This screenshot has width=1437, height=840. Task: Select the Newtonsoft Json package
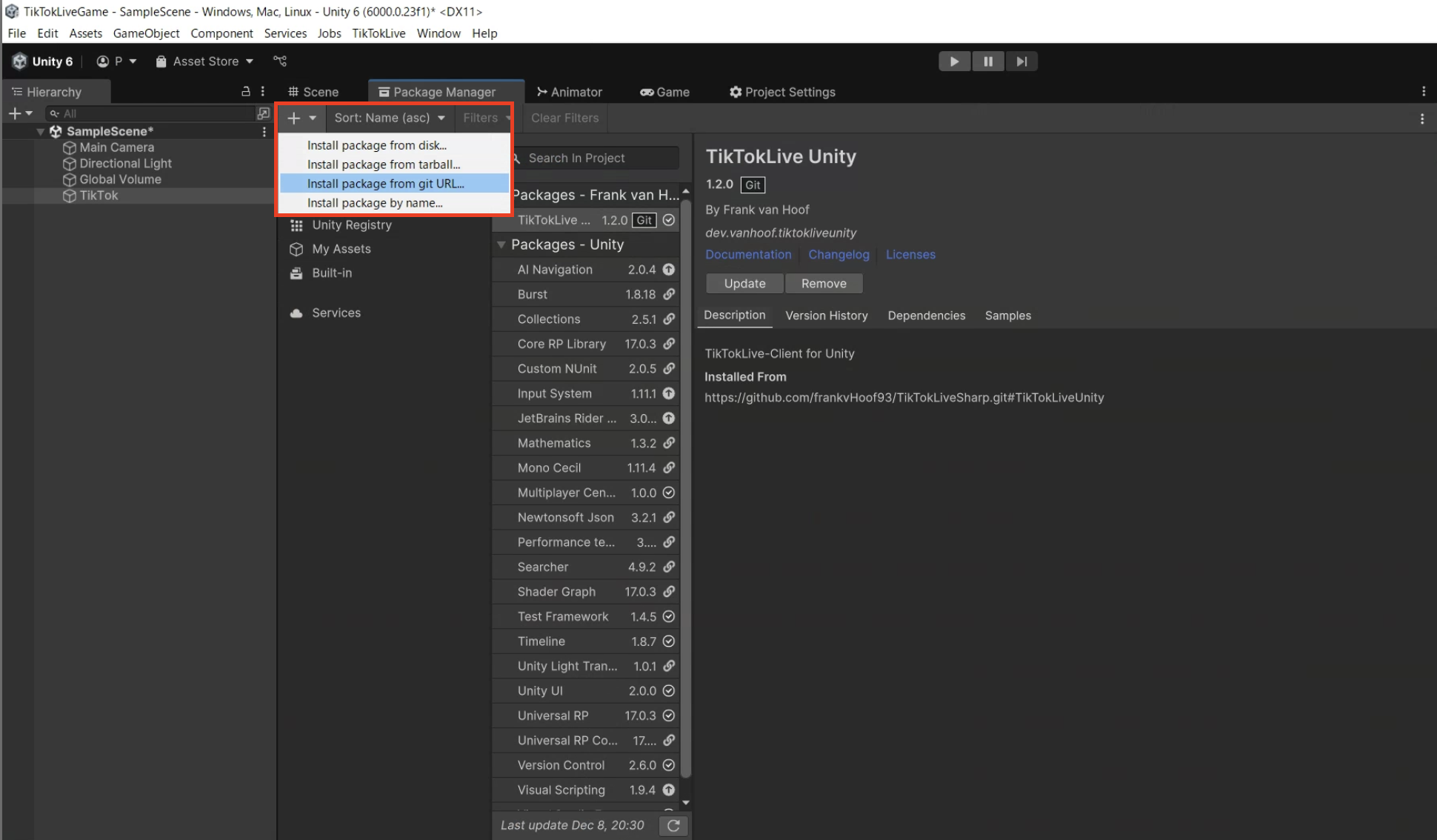click(566, 517)
